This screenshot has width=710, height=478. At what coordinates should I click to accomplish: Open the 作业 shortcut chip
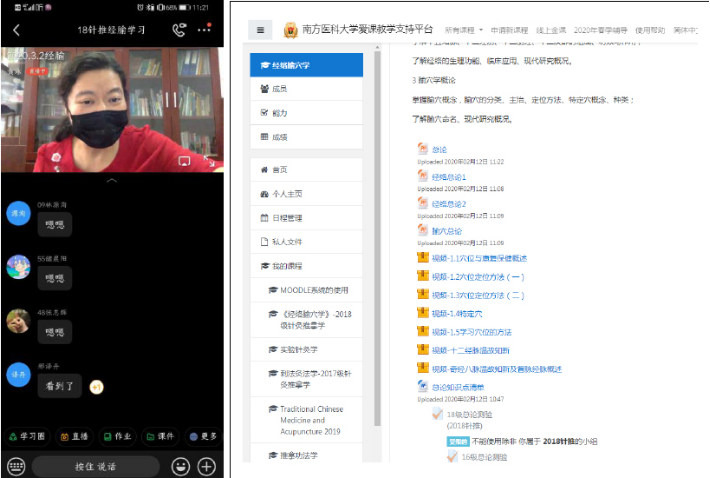click(x=117, y=436)
